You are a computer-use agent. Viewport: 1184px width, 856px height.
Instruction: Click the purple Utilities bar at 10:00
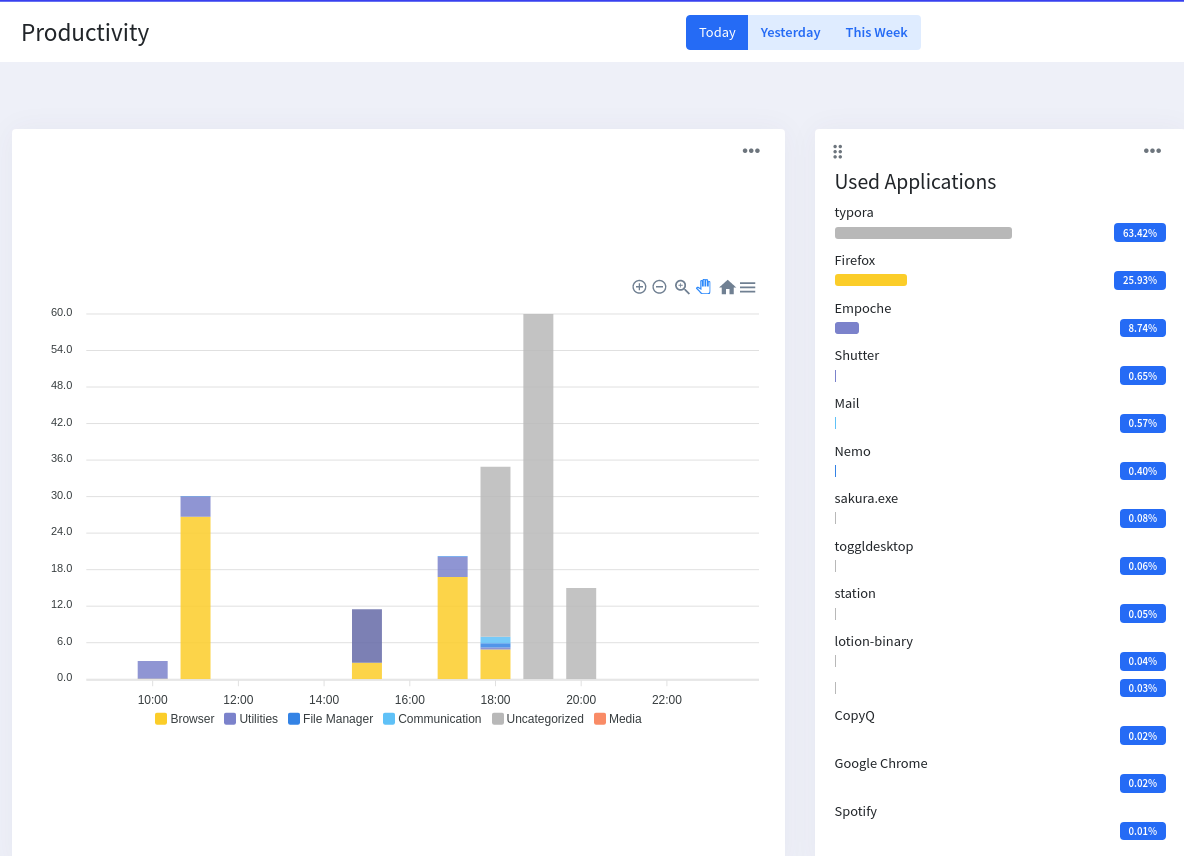coord(153,670)
